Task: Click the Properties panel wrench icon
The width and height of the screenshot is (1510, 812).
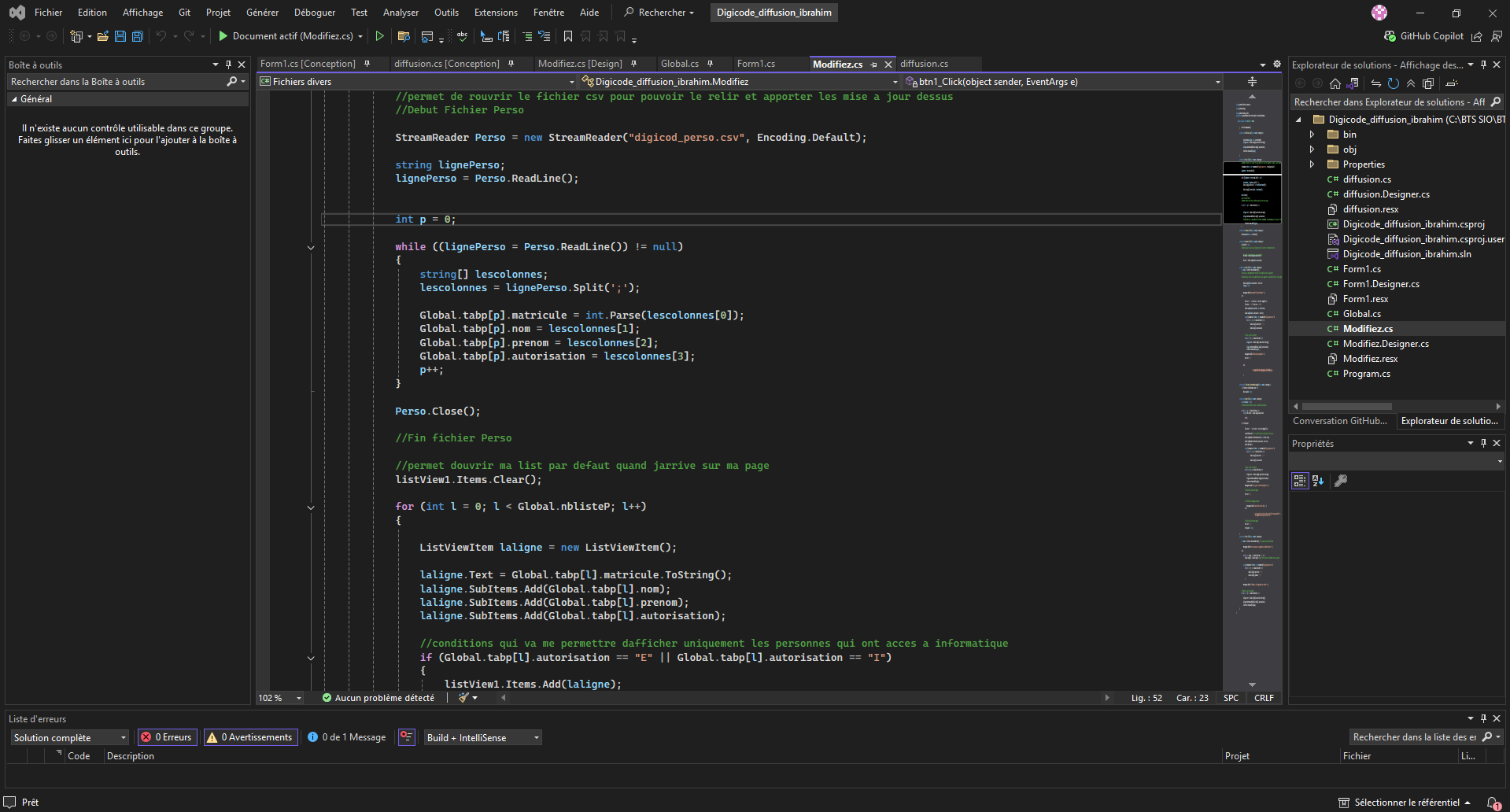Action: pos(1341,481)
